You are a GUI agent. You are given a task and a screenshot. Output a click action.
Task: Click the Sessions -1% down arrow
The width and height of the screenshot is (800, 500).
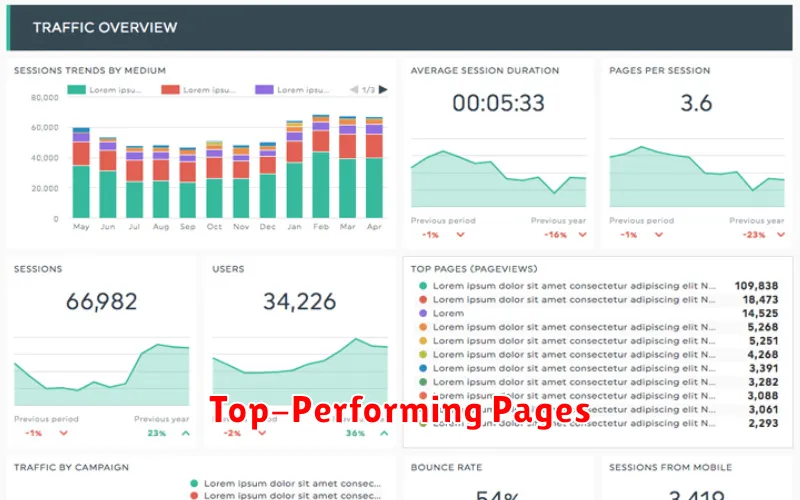[x=64, y=433]
